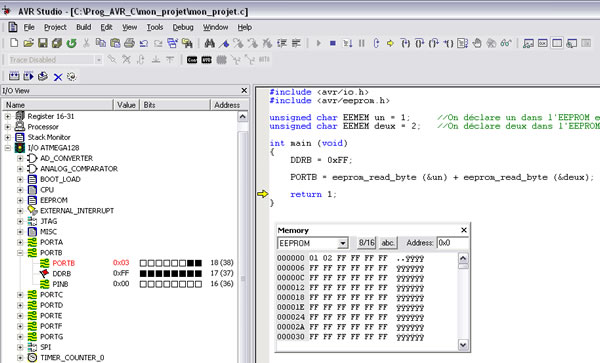
Task: Collapse the PORTB tree node
Action: (x=20, y=253)
